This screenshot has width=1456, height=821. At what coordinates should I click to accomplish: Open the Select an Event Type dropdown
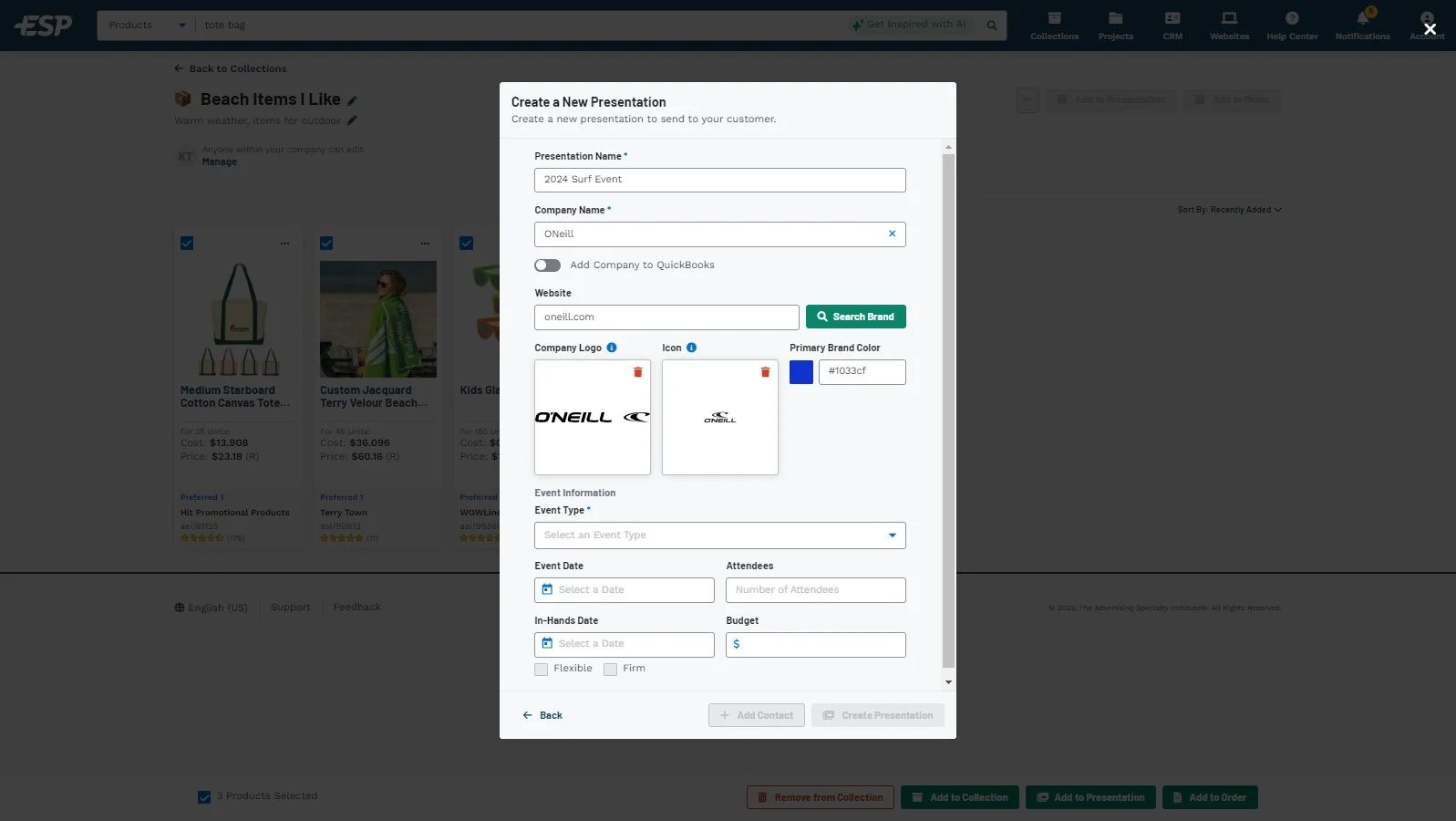pyautogui.click(x=720, y=535)
